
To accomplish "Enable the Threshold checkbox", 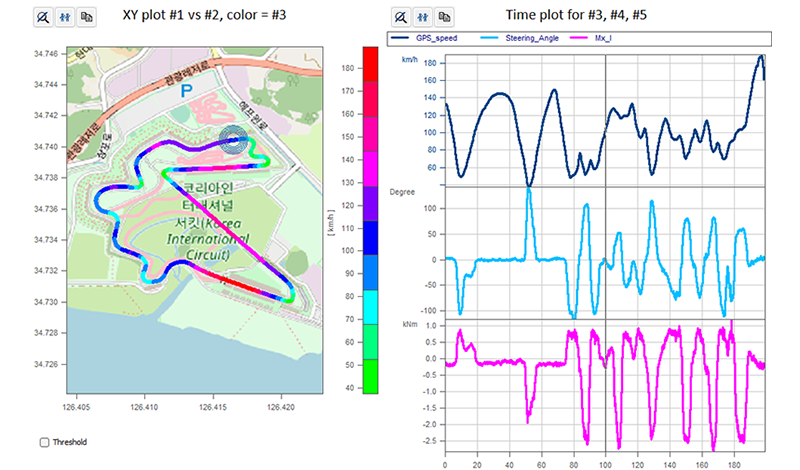I will [x=44, y=442].
